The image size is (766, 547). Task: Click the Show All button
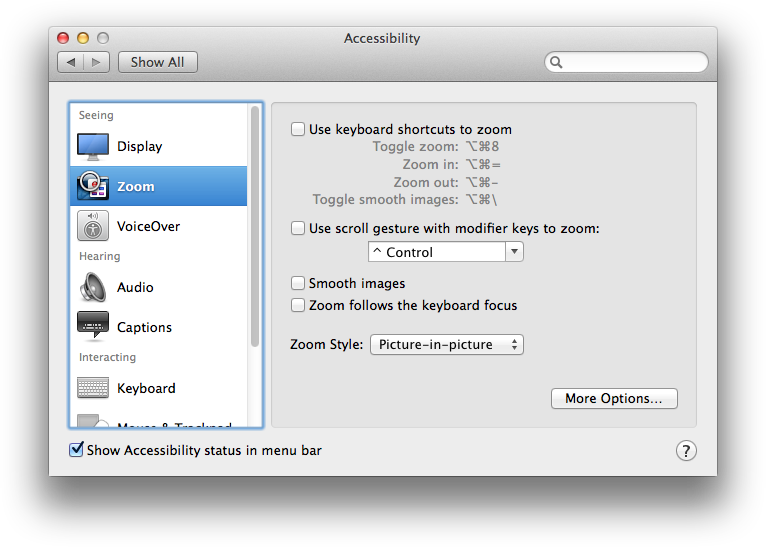tap(157, 62)
